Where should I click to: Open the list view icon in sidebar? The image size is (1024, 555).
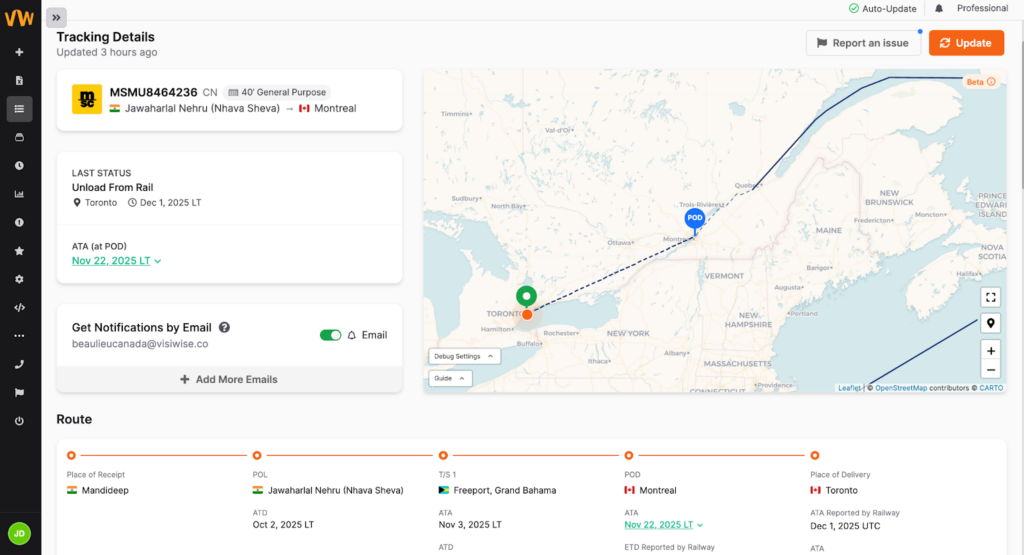[x=19, y=108]
